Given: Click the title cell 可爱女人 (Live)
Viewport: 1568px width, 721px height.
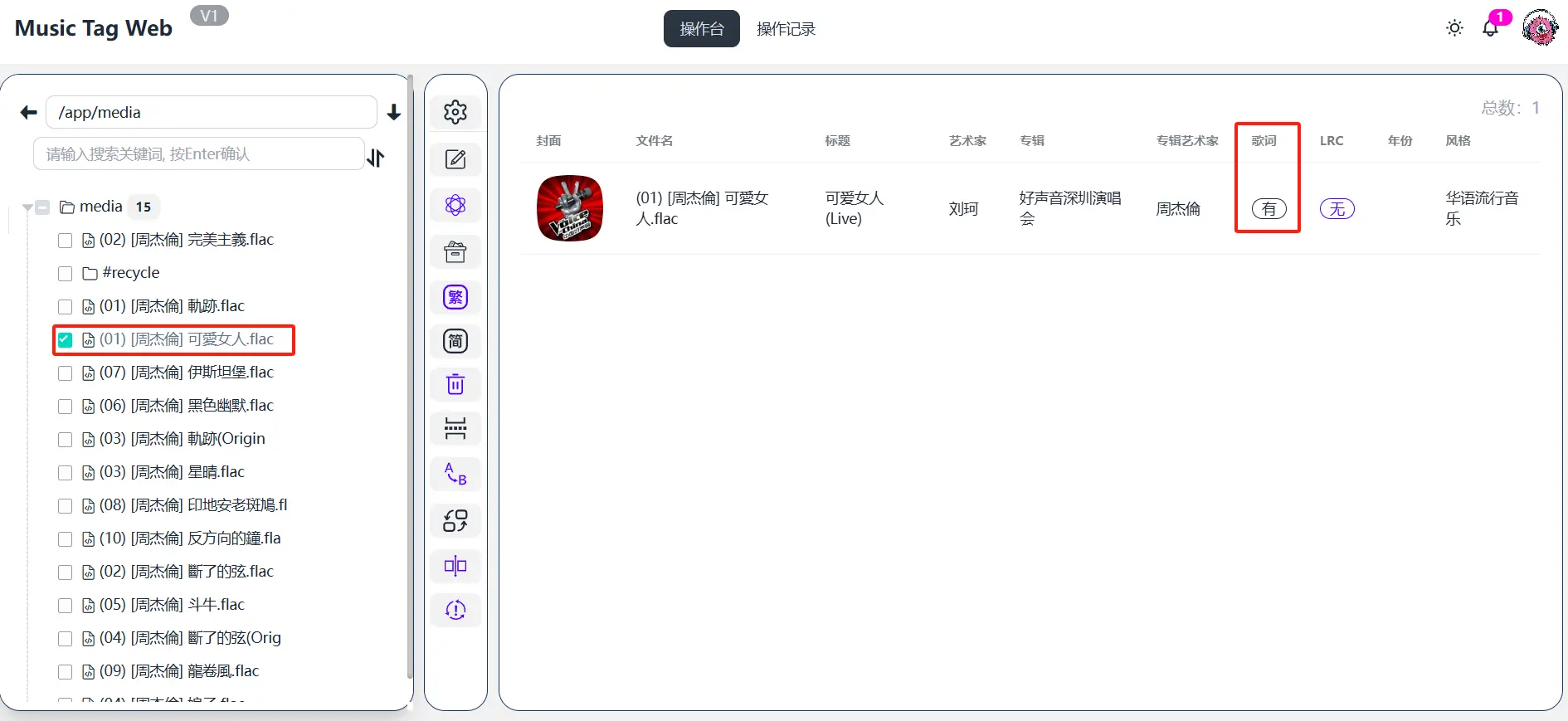Looking at the screenshot, I should point(855,208).
